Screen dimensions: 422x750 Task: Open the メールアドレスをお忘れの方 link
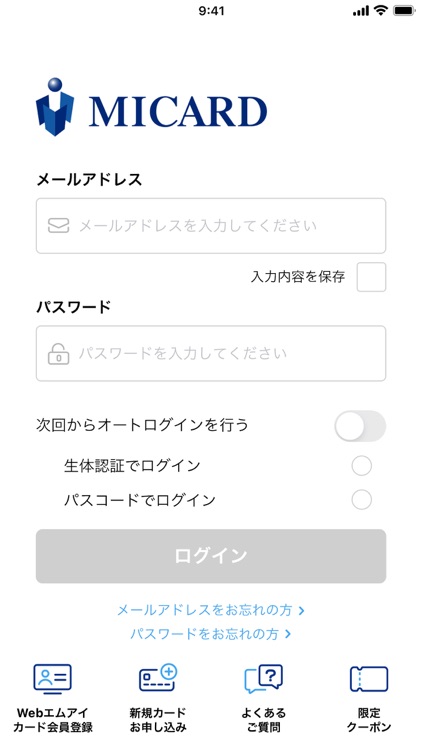[211, 610]
